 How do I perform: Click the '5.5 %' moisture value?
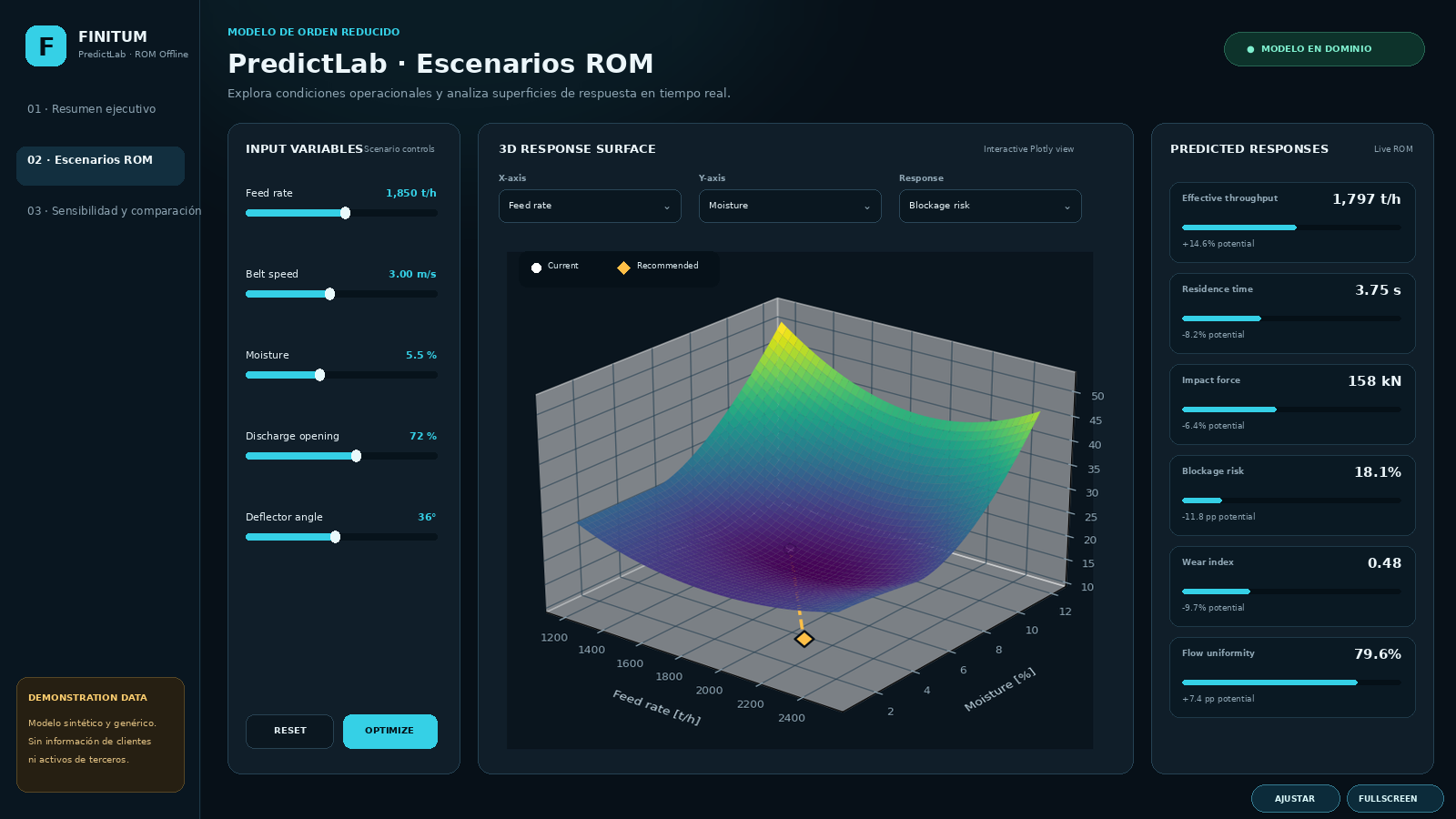click(421, 355)
